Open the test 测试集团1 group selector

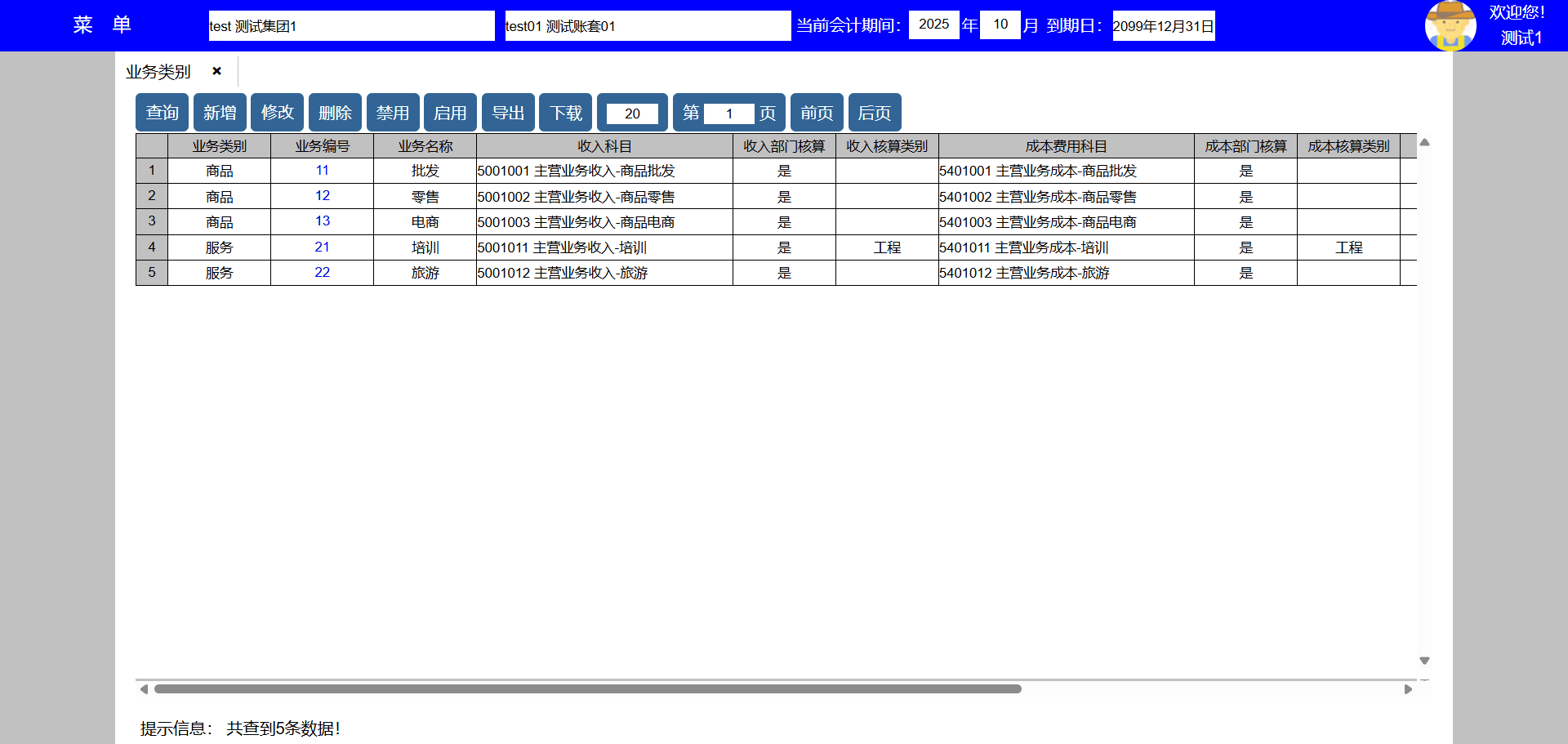[351, 26]
